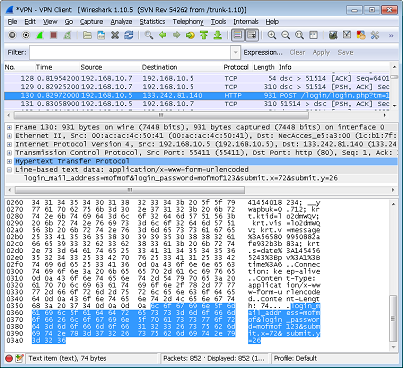Image resolution: width=403 pixels, height=368 pixels.
Task: Open the Filter history dropdown arrow
Action: (235, 53)
